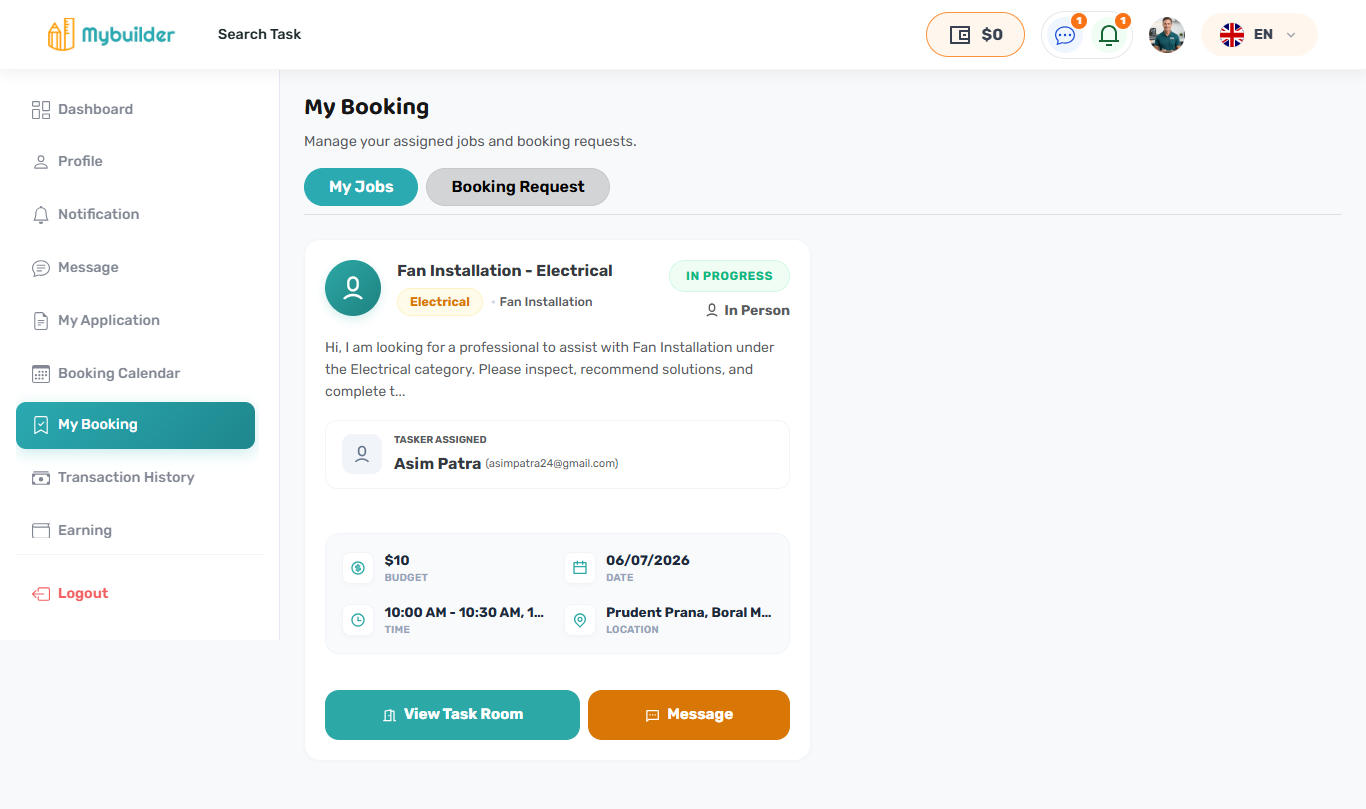Switch to the Booking Request tab
Screen dimensions: 1366x809
coord(518,187)
